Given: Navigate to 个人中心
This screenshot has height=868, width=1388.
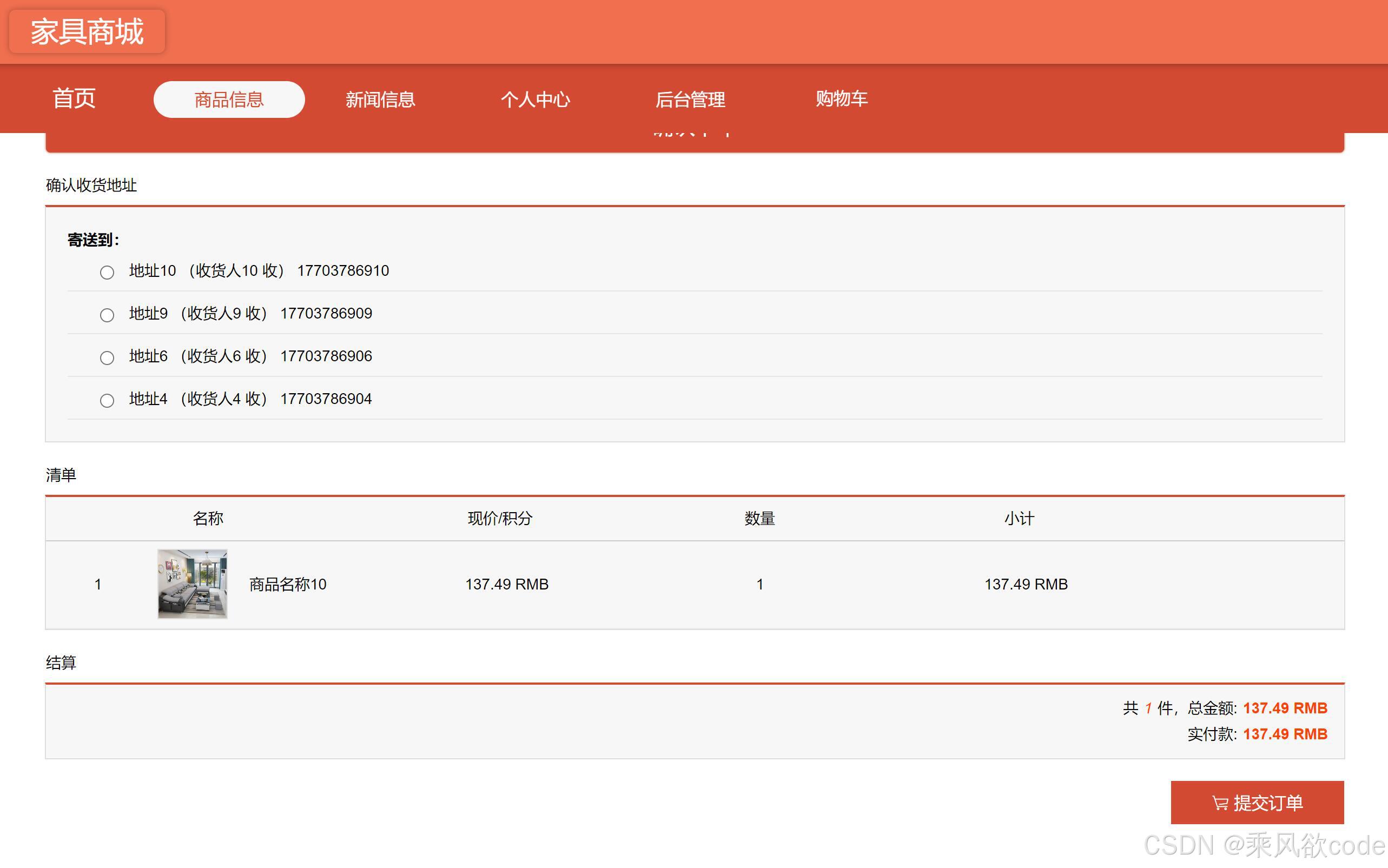Looking at the screenshot, I should tap(535, 100).
